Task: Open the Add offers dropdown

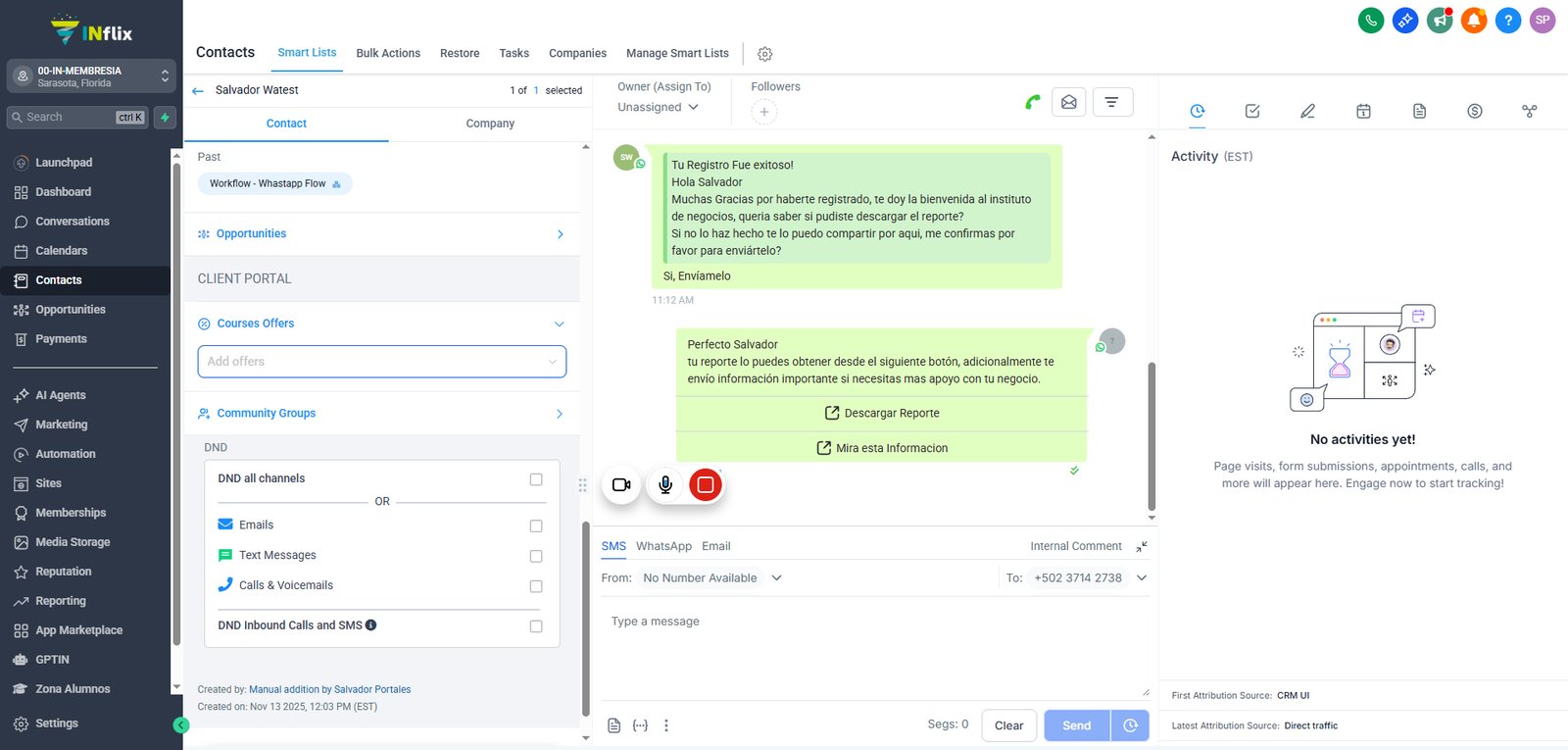Action: [382, 361]
